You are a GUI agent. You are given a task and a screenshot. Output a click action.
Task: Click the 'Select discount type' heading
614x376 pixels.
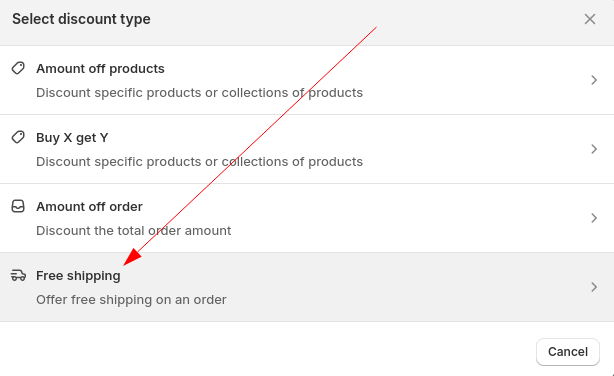tap(81, 19)
